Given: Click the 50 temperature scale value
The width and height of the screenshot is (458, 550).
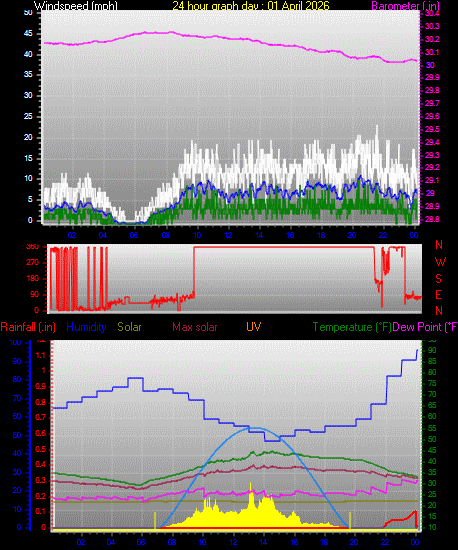Looking at the screenshot, I should pos(432,439).
